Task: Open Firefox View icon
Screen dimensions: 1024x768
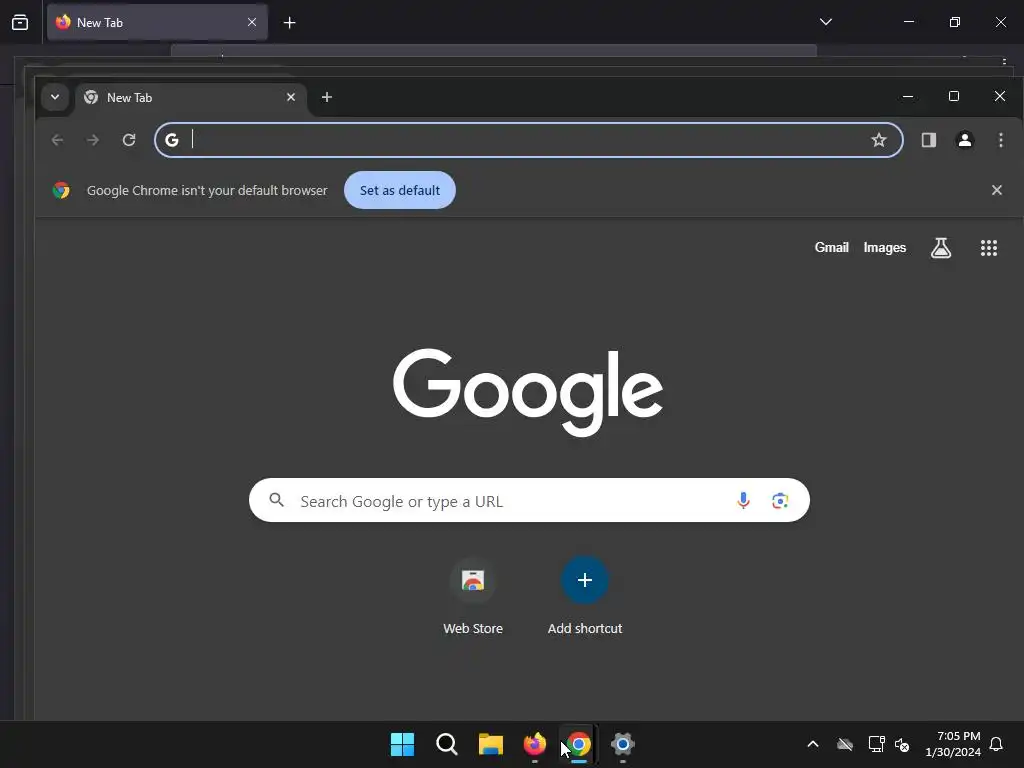Action: tap(20, 22)
